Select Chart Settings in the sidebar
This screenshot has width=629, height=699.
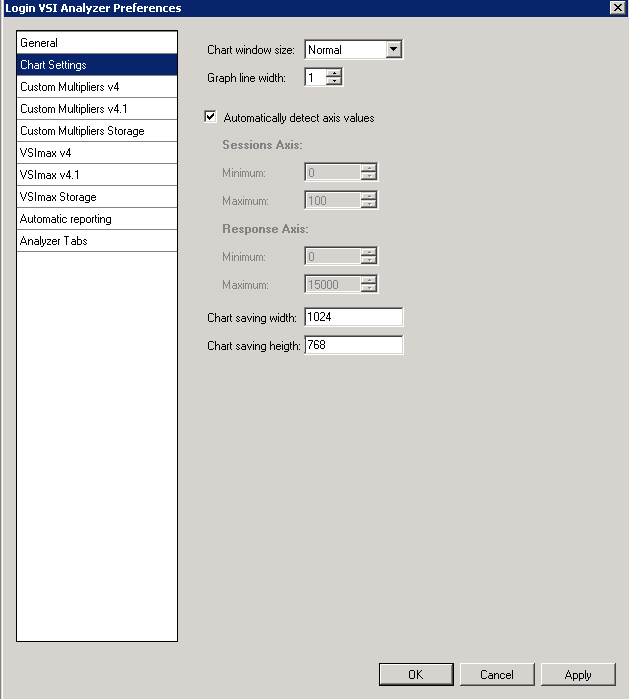click(x=97, y=65)
